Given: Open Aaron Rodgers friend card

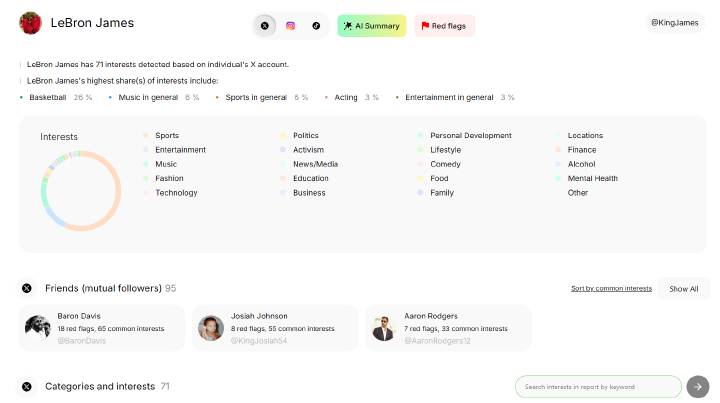Looking at the screenshot, I should 447,328.
